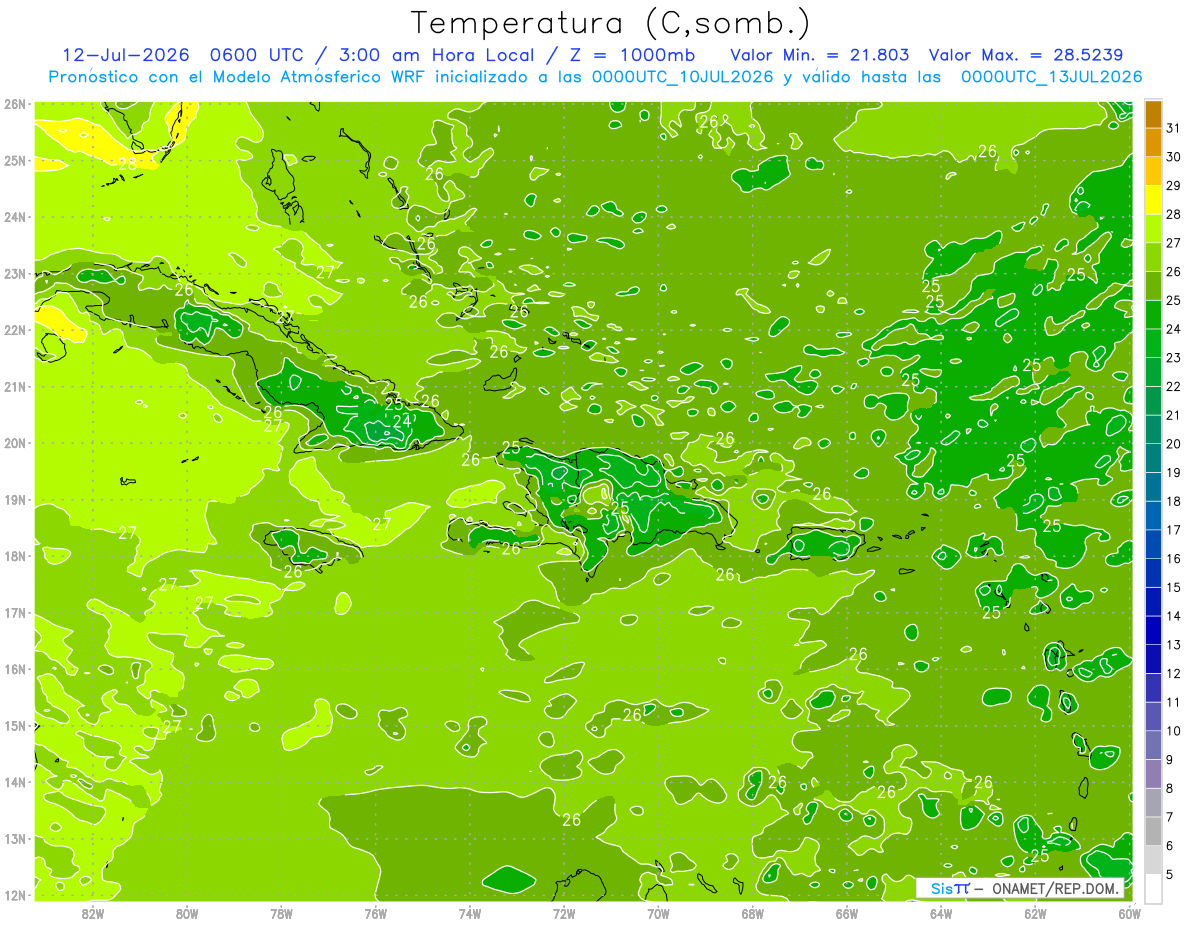Viewport: 1200px width, 927px height.
Task: Click the "16N" latitude axis label
Action: point(15,669)
